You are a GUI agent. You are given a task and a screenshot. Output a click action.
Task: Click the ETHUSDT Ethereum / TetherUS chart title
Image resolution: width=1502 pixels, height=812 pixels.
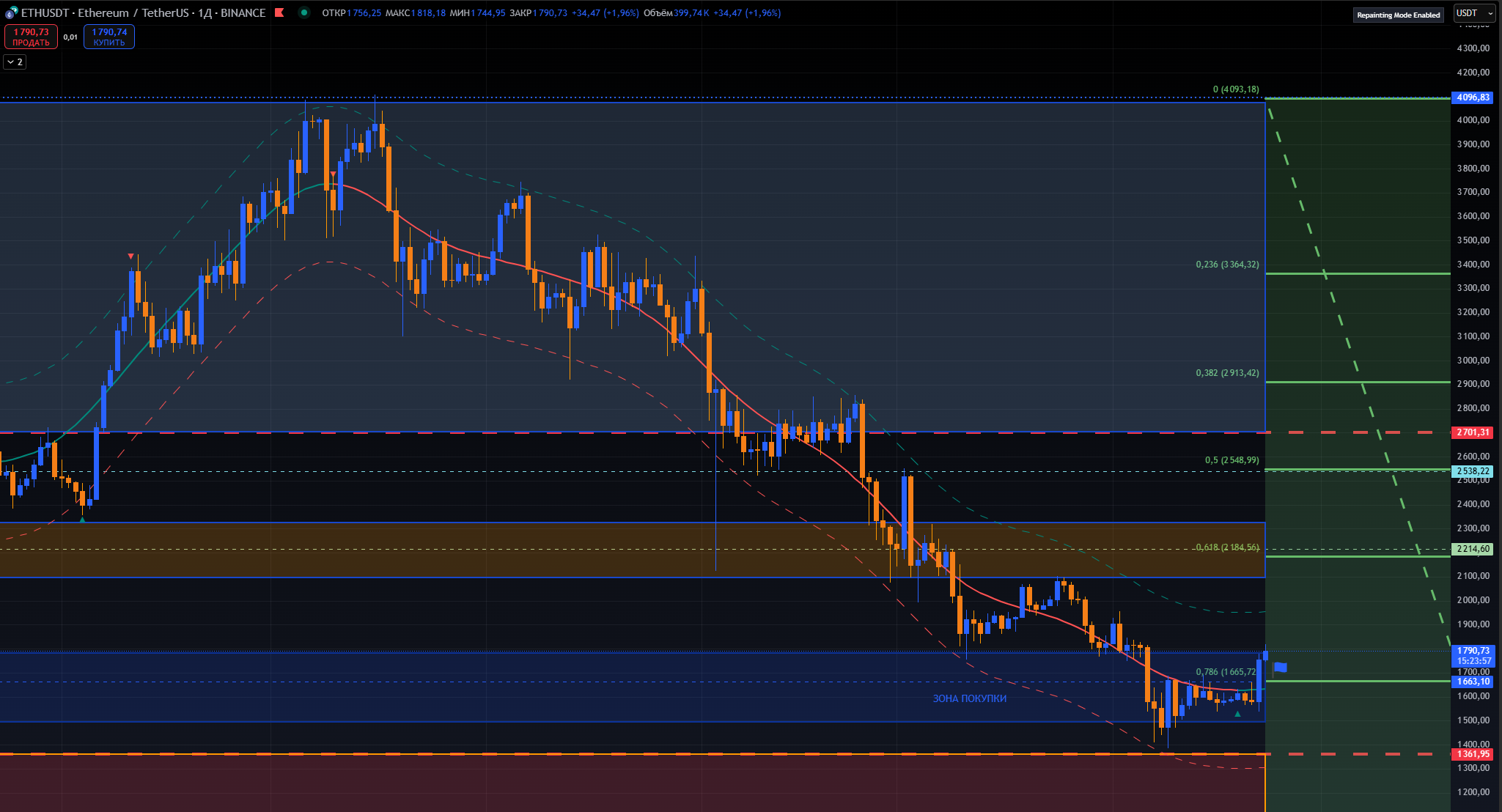(x=144, y=13)
